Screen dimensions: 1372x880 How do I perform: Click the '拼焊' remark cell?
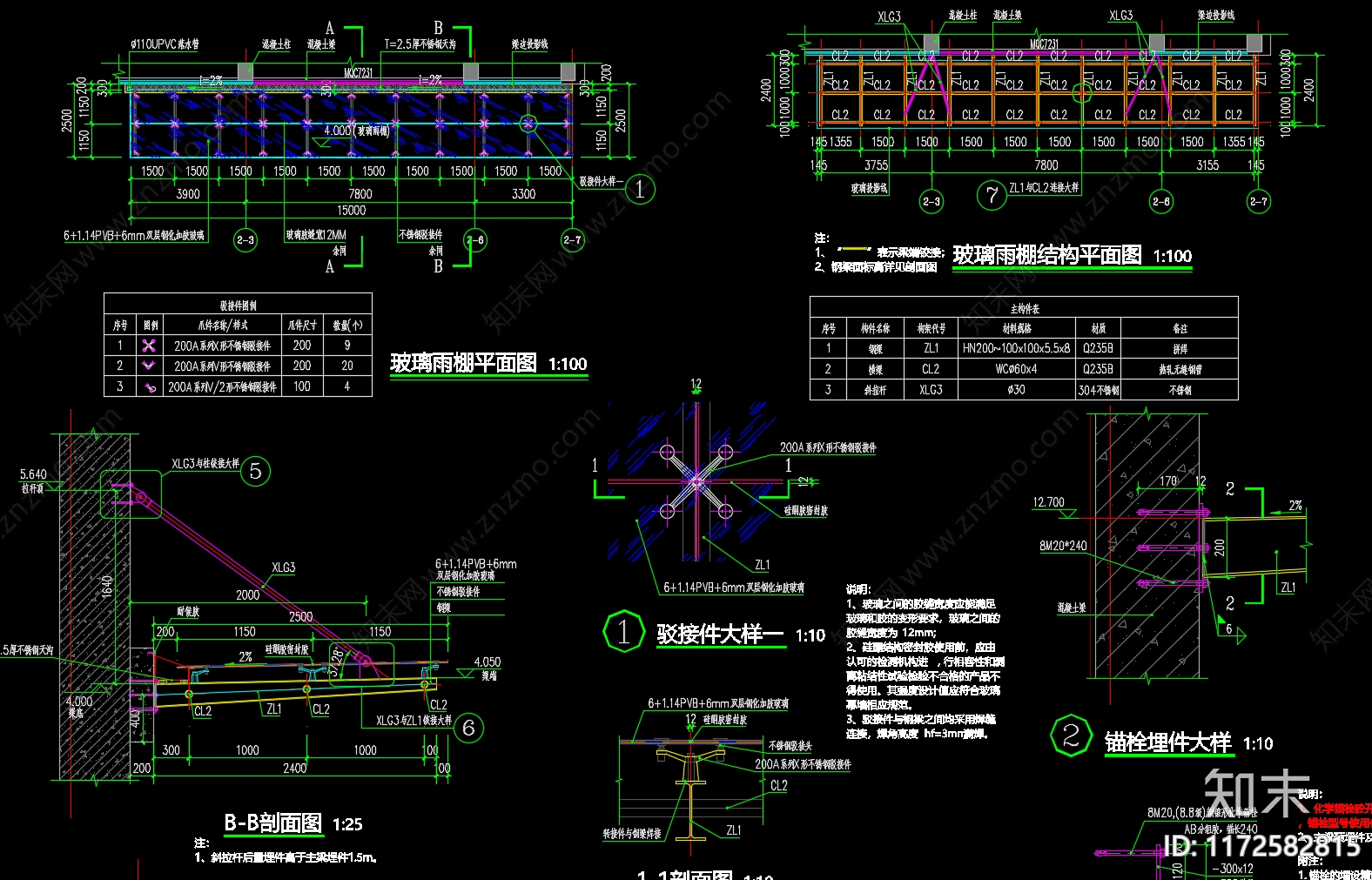1180,348
